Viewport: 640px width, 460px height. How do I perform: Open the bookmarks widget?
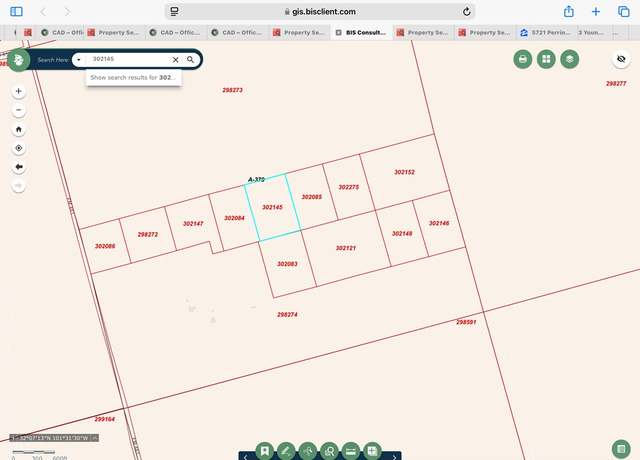264,451
